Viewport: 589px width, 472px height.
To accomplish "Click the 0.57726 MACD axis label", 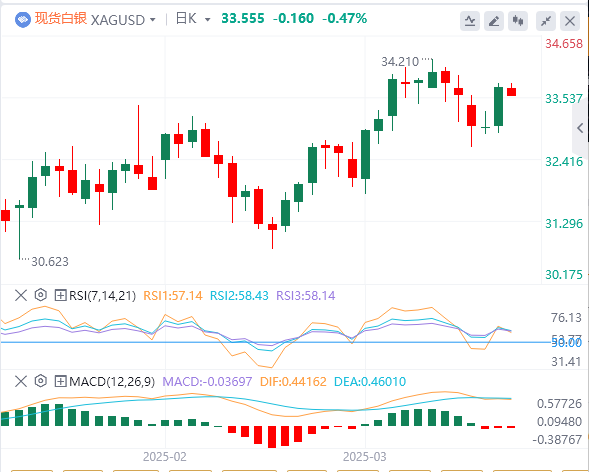I will [559, 404].
